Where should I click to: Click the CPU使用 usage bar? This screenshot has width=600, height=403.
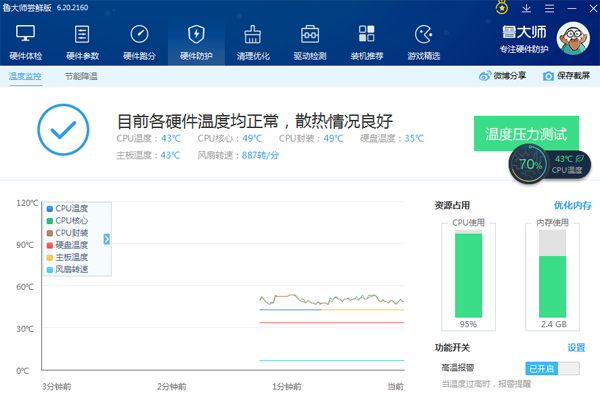coord(467,273)
